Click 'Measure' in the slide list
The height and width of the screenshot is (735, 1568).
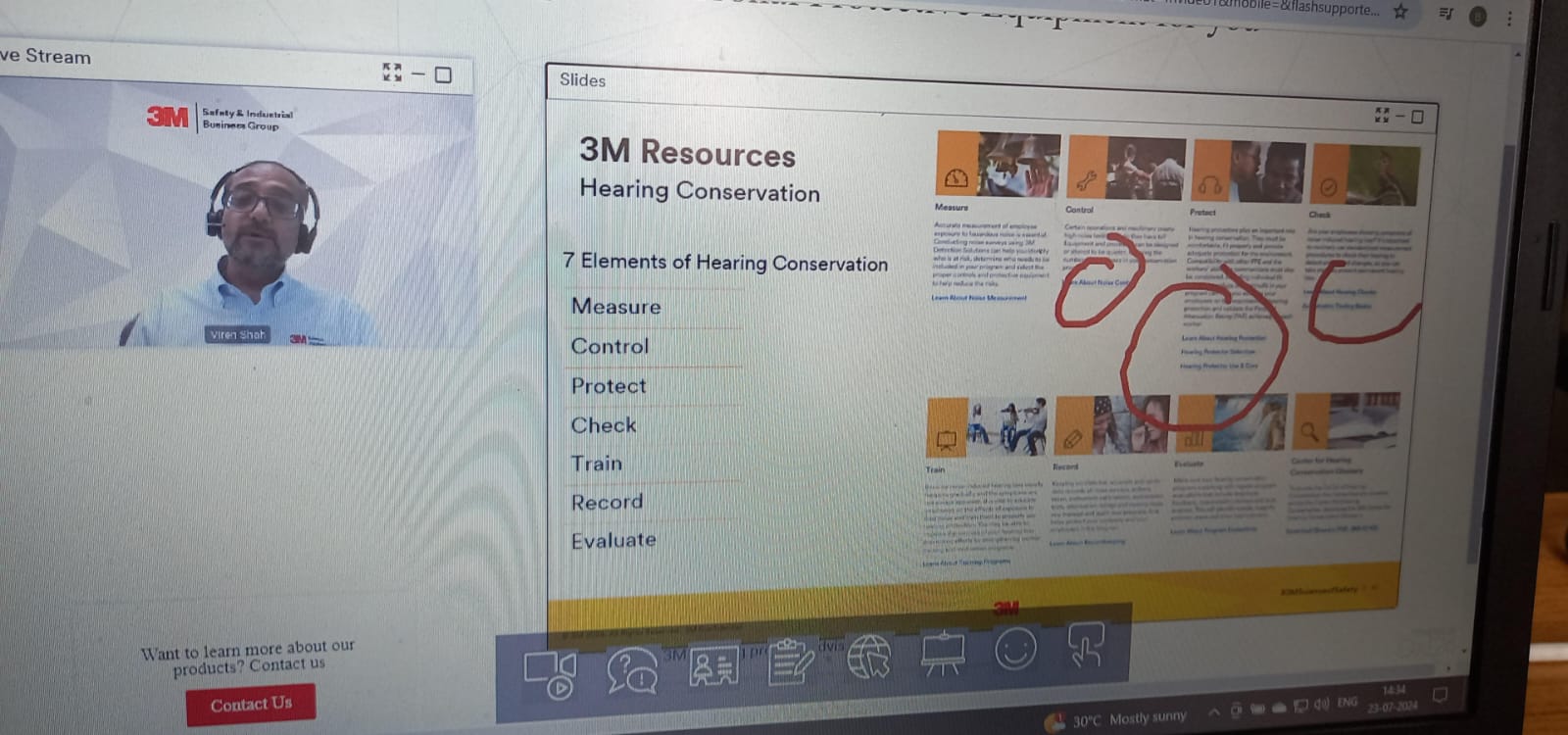click(615, 306)
